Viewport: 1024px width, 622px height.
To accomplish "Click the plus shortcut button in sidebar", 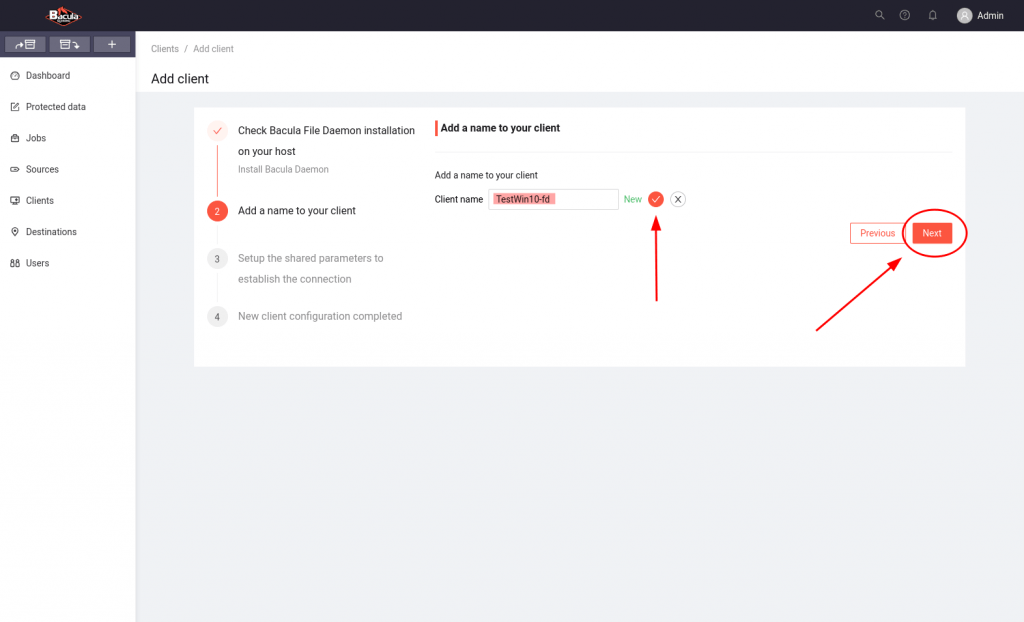I will pyautogui.click(x=112, y=44).
